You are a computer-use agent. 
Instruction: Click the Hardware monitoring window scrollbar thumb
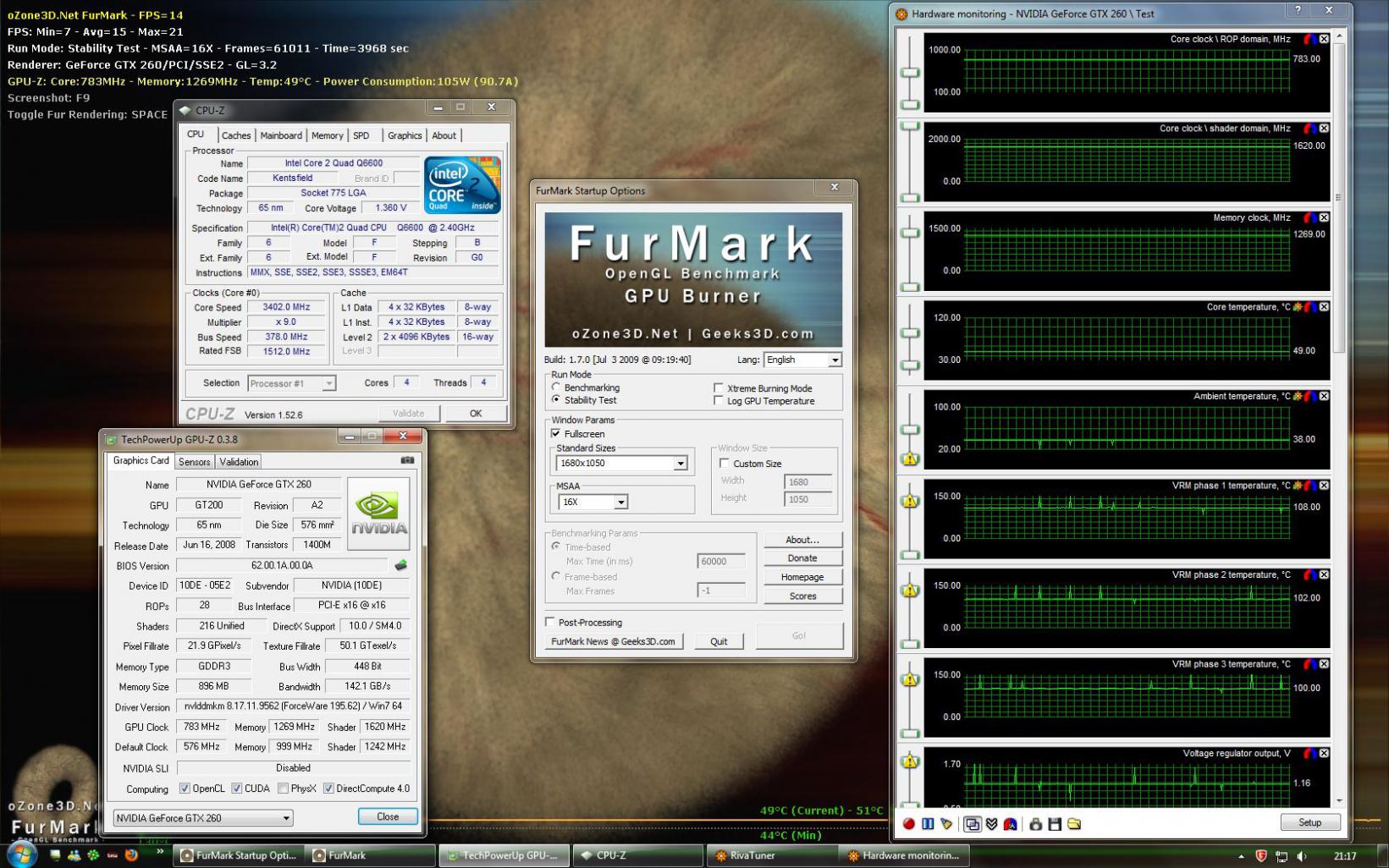pyautogui.click(x=1339, y=199)
